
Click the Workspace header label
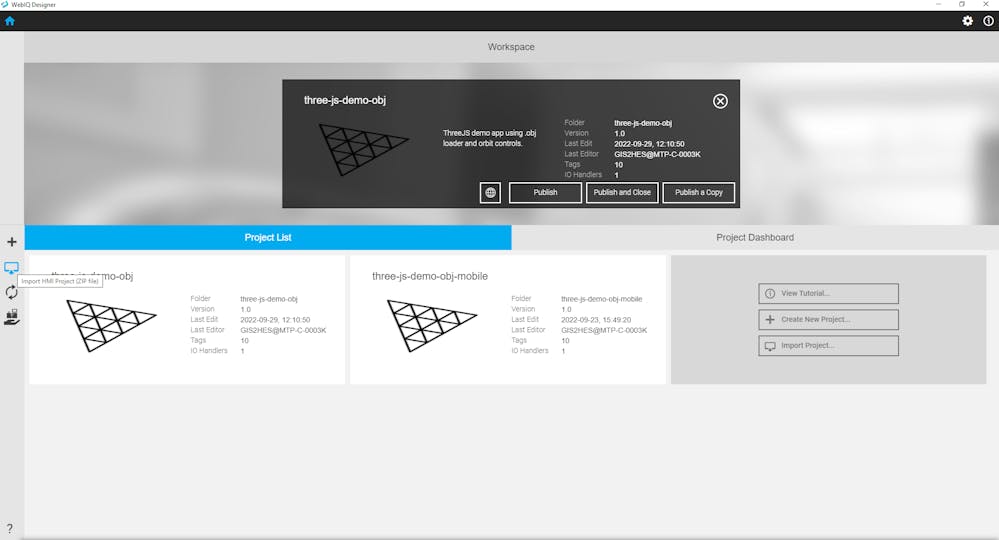(x=511, y=47)
